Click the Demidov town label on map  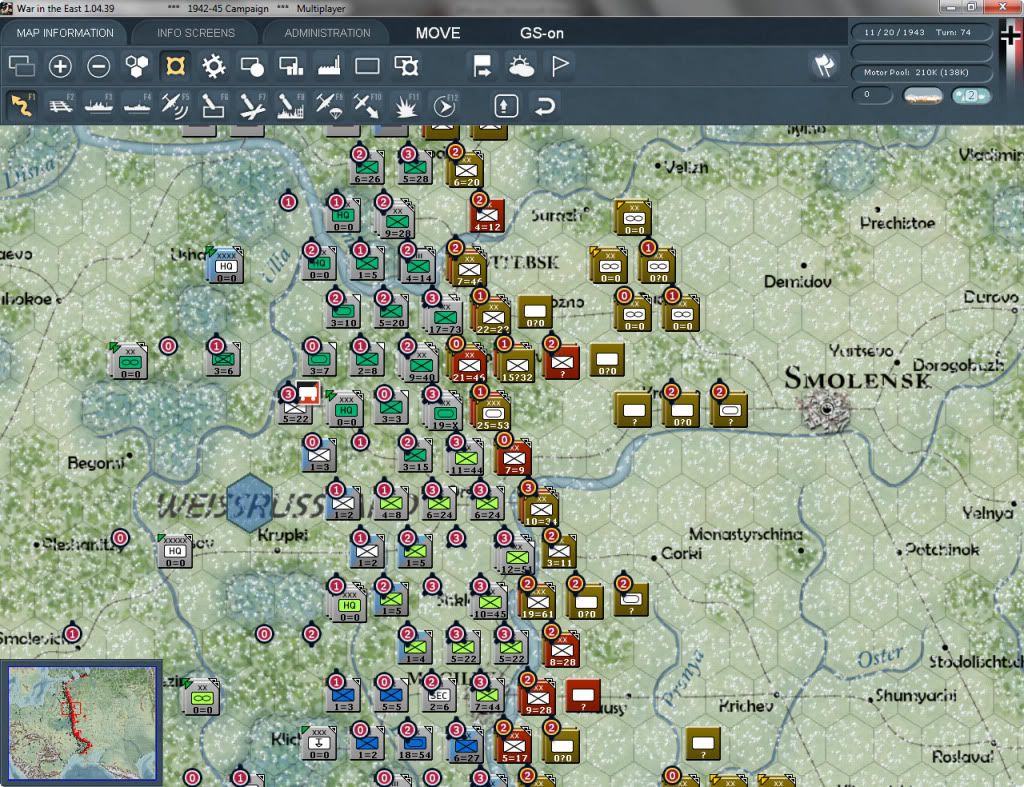tap(797, 282)
